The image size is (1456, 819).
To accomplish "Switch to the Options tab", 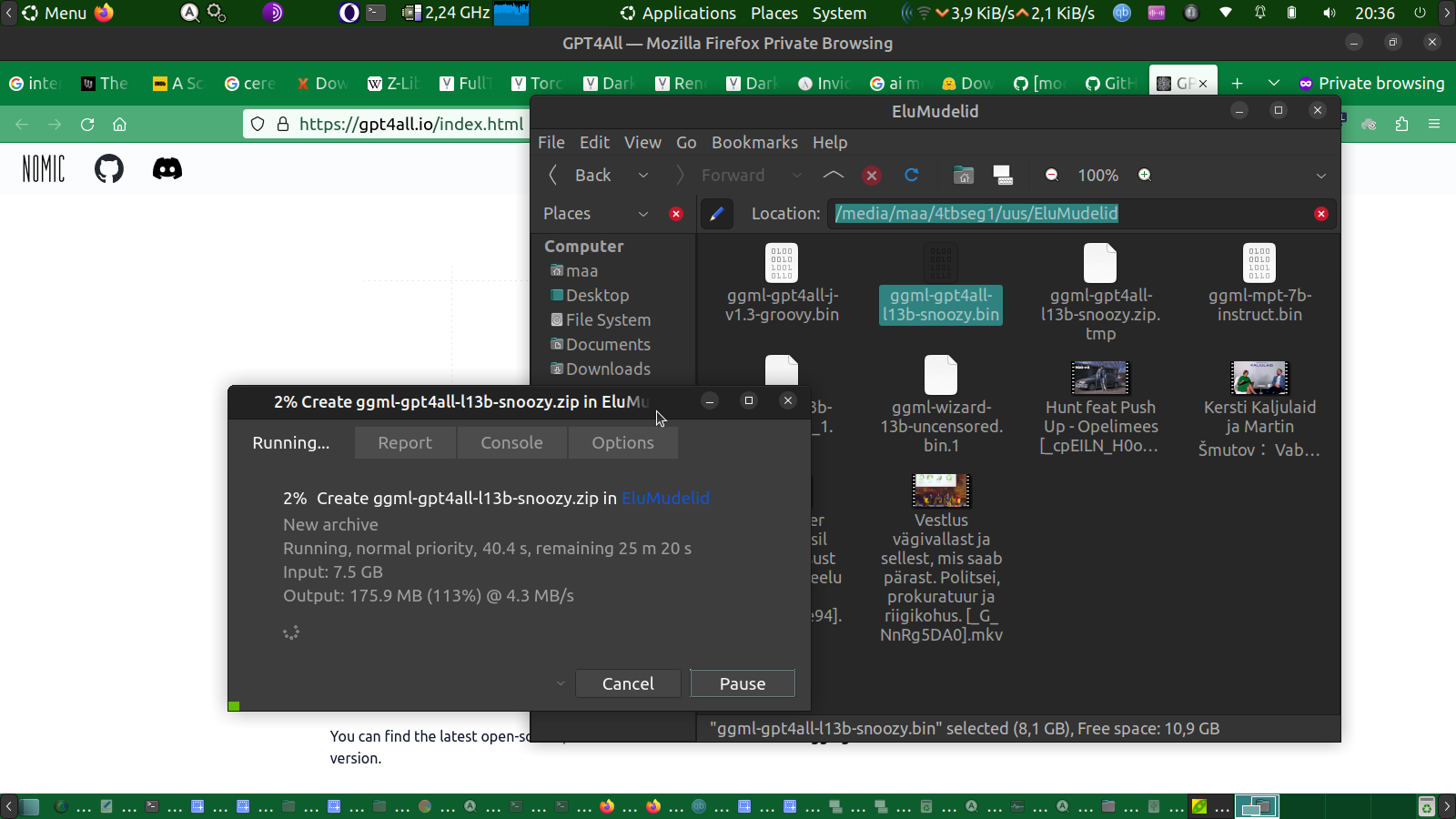I will click(x=622, y=442).
